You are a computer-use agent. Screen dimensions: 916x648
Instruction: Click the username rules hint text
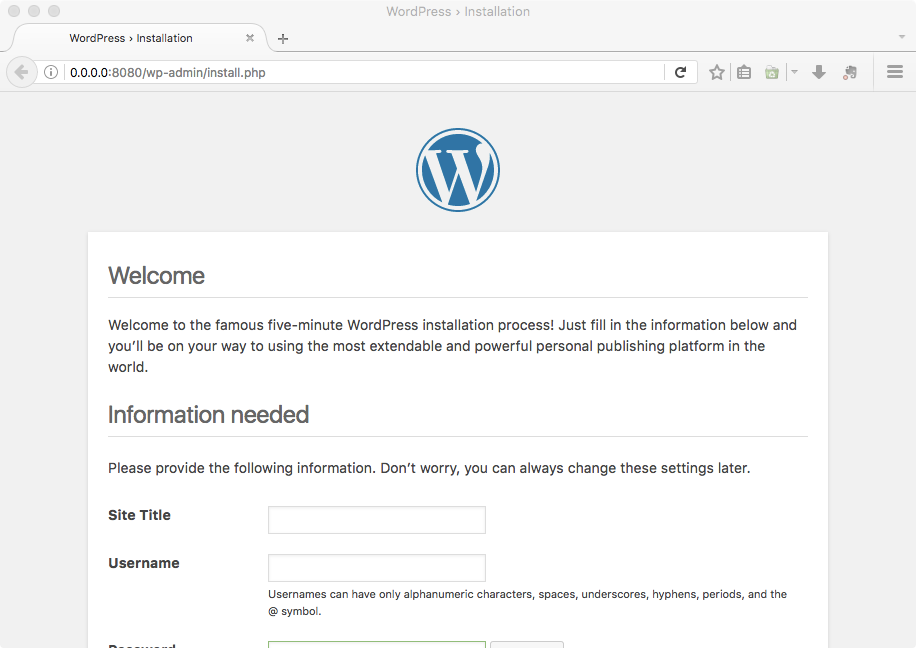pyautogui.click(x=528, y=602)
